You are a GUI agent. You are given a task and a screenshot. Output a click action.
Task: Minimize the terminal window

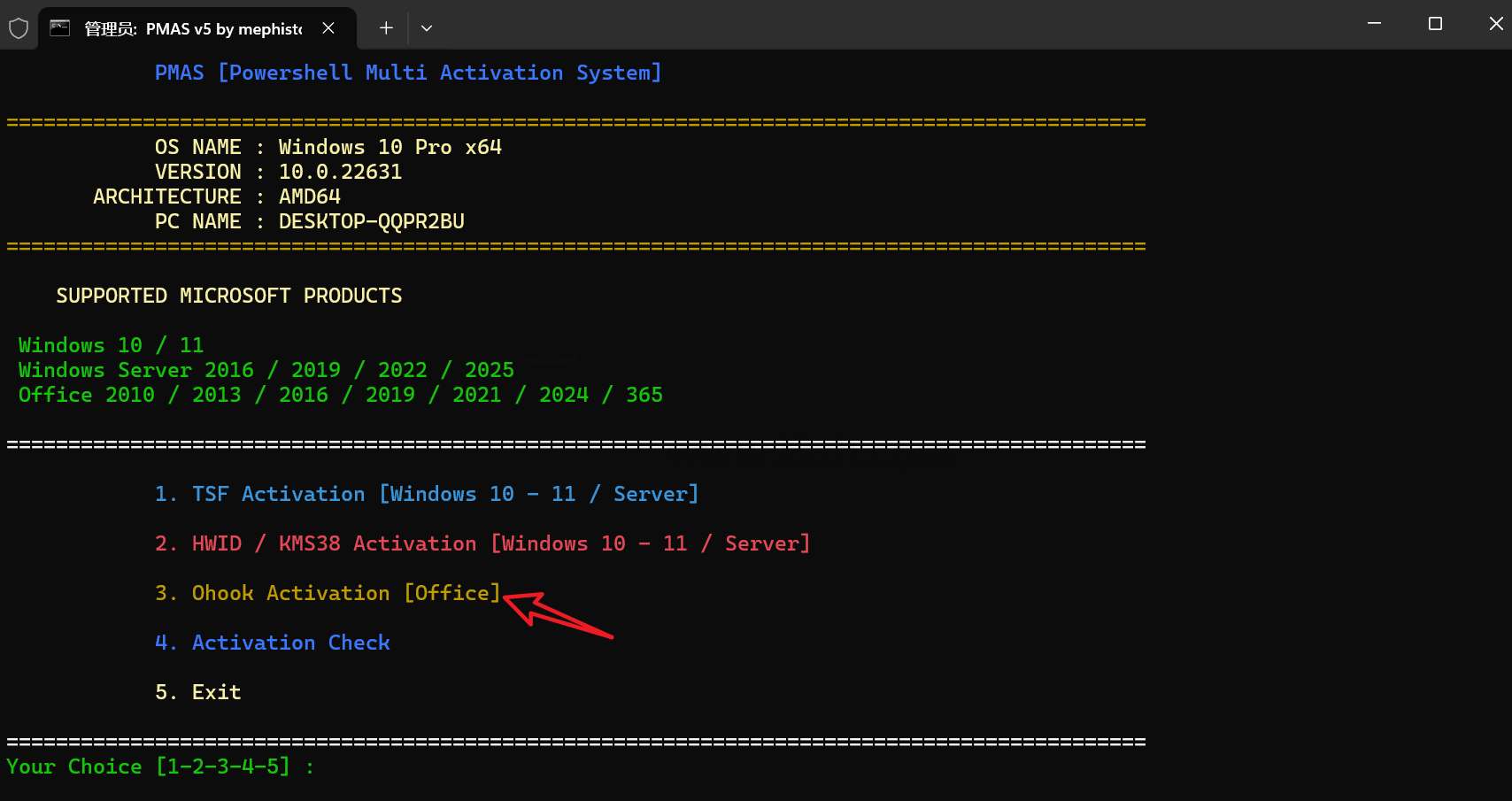(1374, 24)
